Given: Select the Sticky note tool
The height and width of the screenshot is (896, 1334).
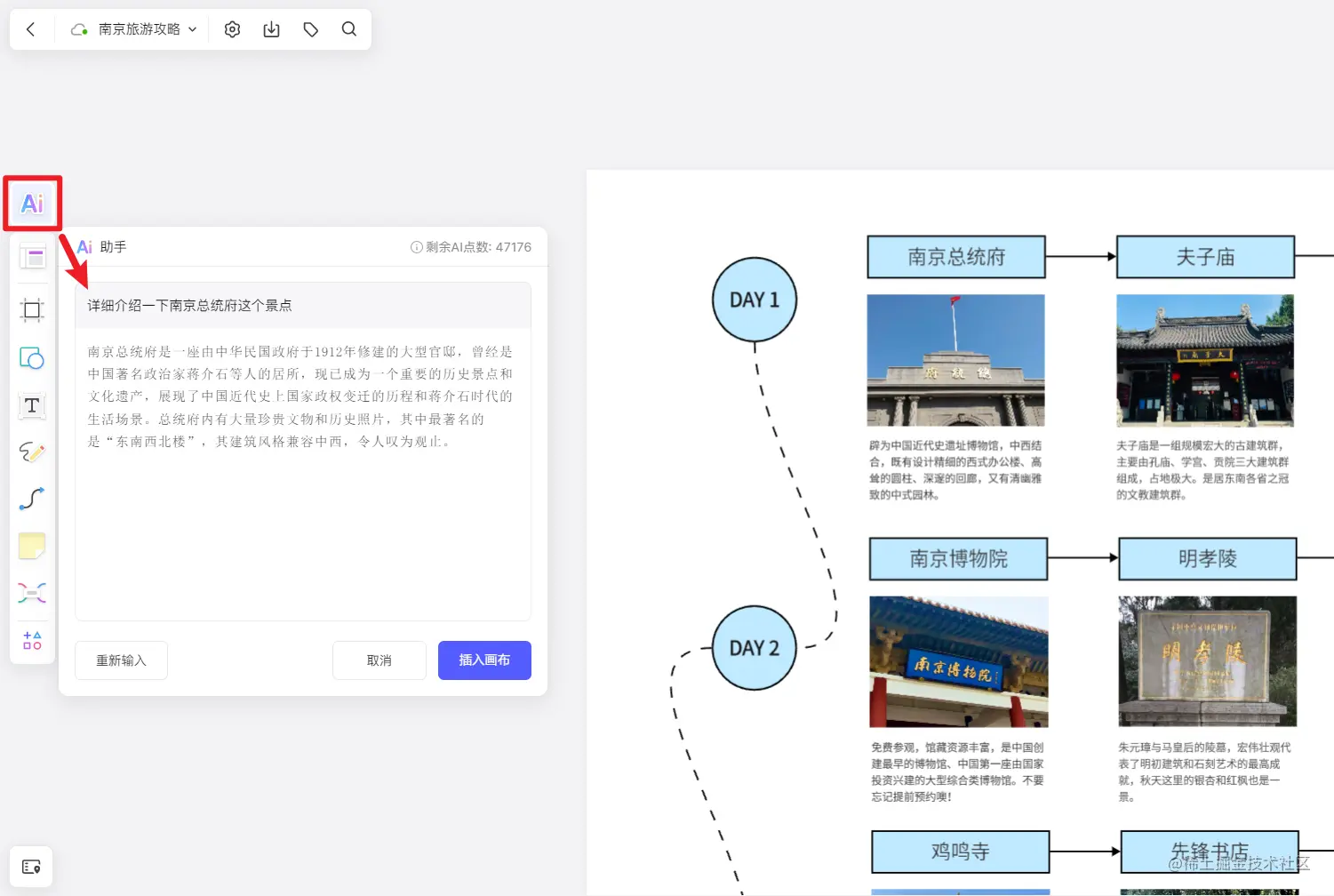Looking at the screenshot, I should coord(32,545).
